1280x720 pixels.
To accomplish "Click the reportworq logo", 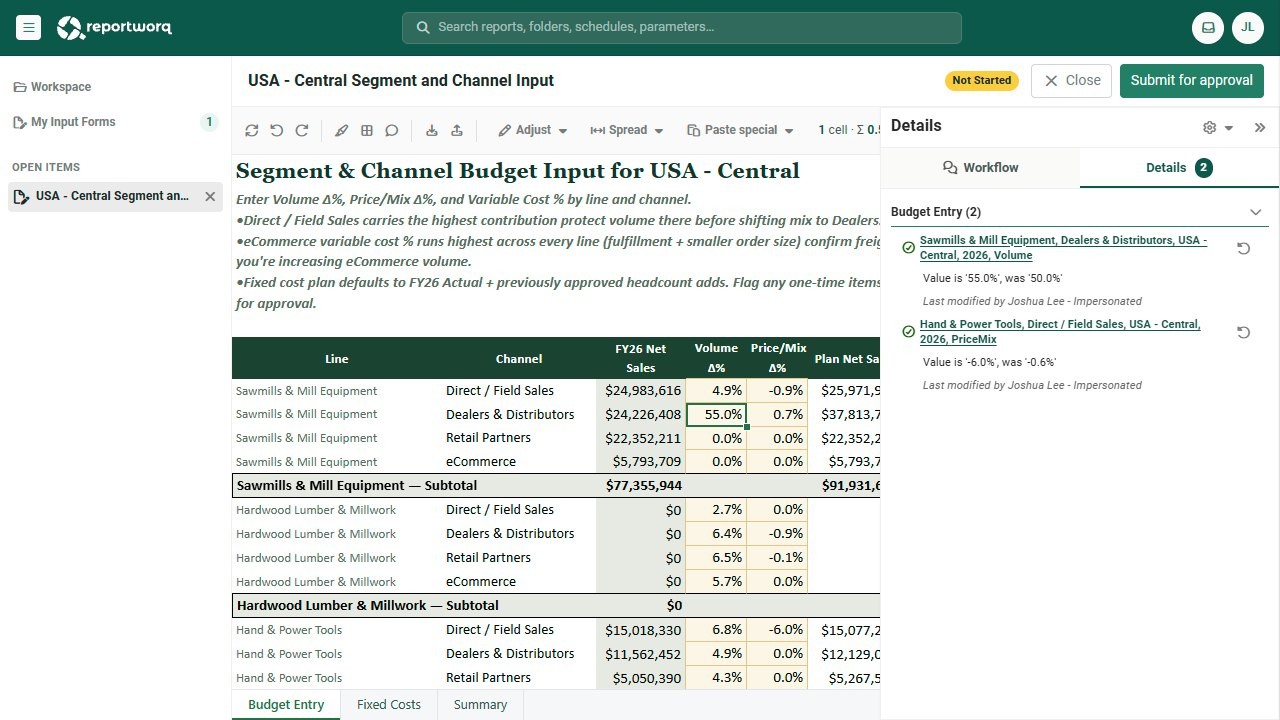I will (x=114, y=28).
